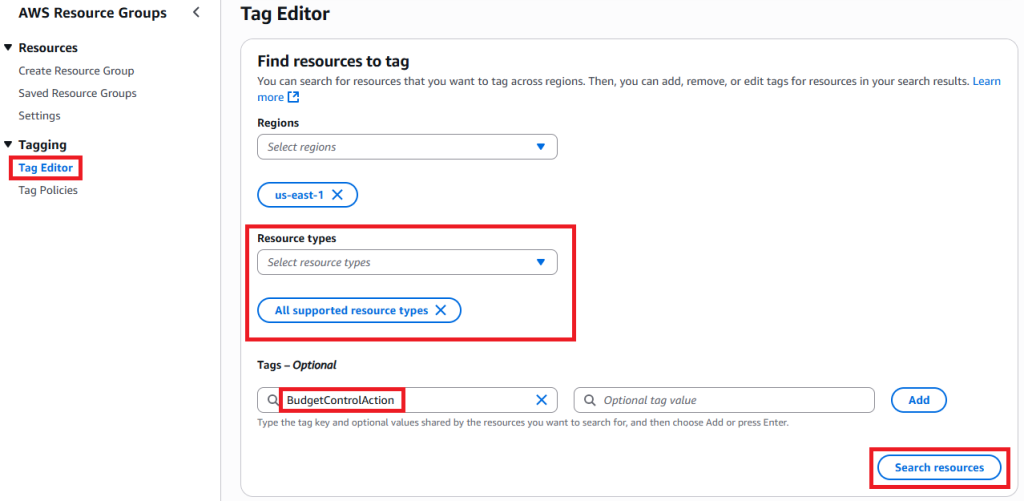Open the Select regions dropdown
The width and height of the screenshot is (1024, 501).
tap(408, 147)
